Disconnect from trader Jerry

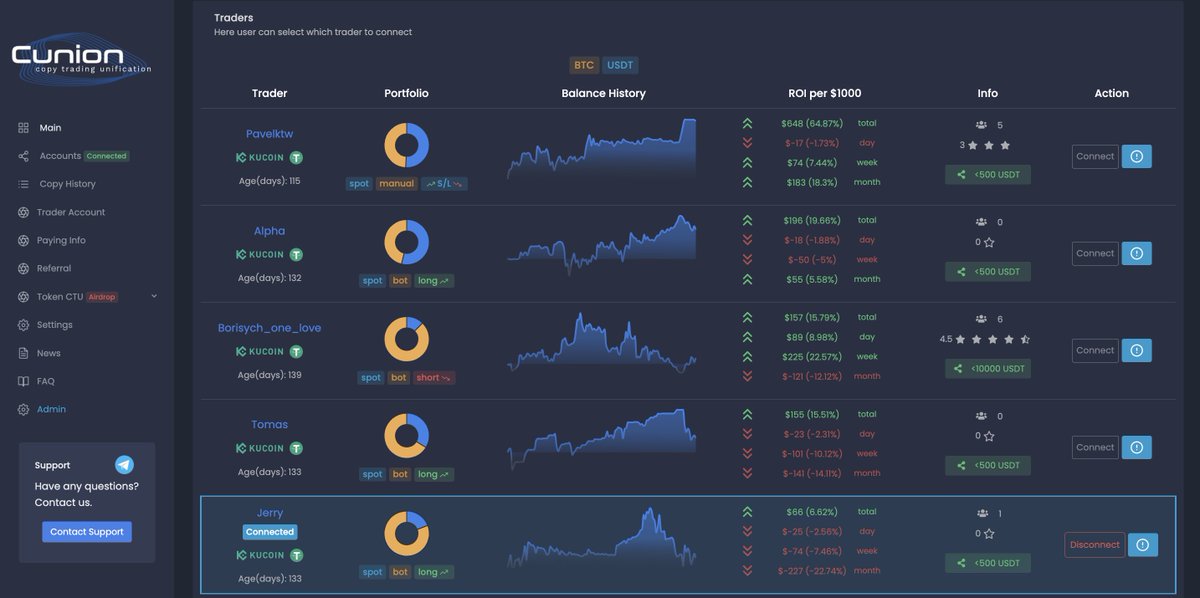[x=1095, y=545]
